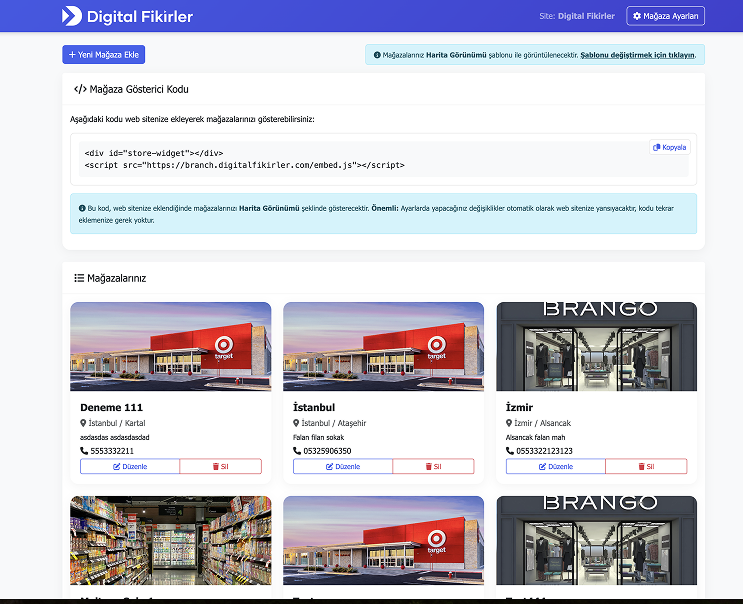Click location pin icon for İzmir / Alsancak

(x=509, y=423)
